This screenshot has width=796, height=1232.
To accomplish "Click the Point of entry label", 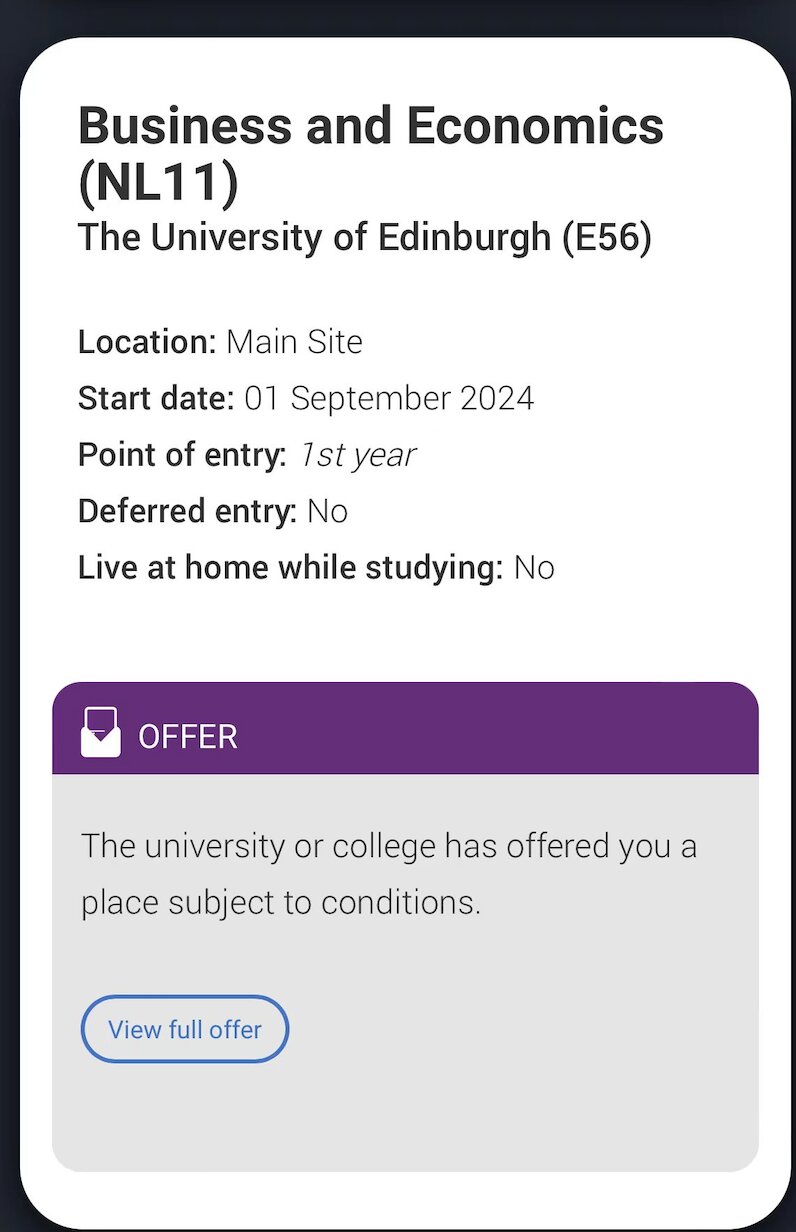I will pyautogui.click(x=182, y=455).
